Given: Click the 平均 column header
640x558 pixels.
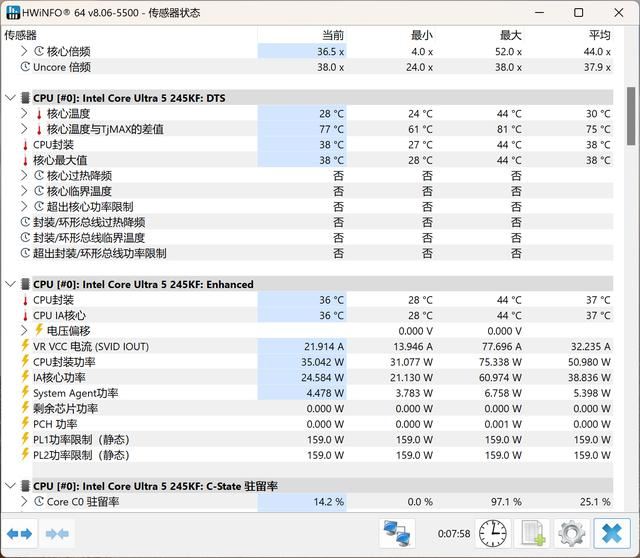Looking at the screenshot, I should tap(600, 35).
